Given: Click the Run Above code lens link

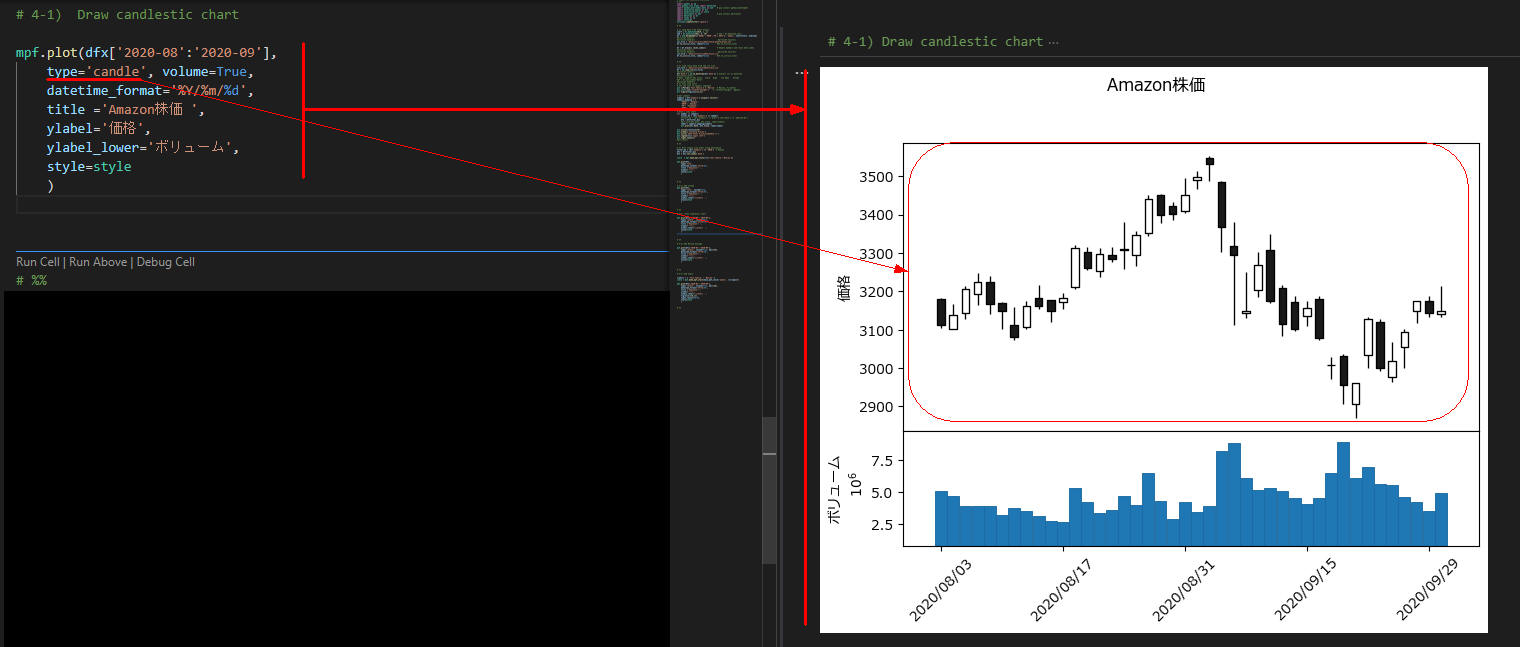Looking at the screenshot, I should point(98,262).
